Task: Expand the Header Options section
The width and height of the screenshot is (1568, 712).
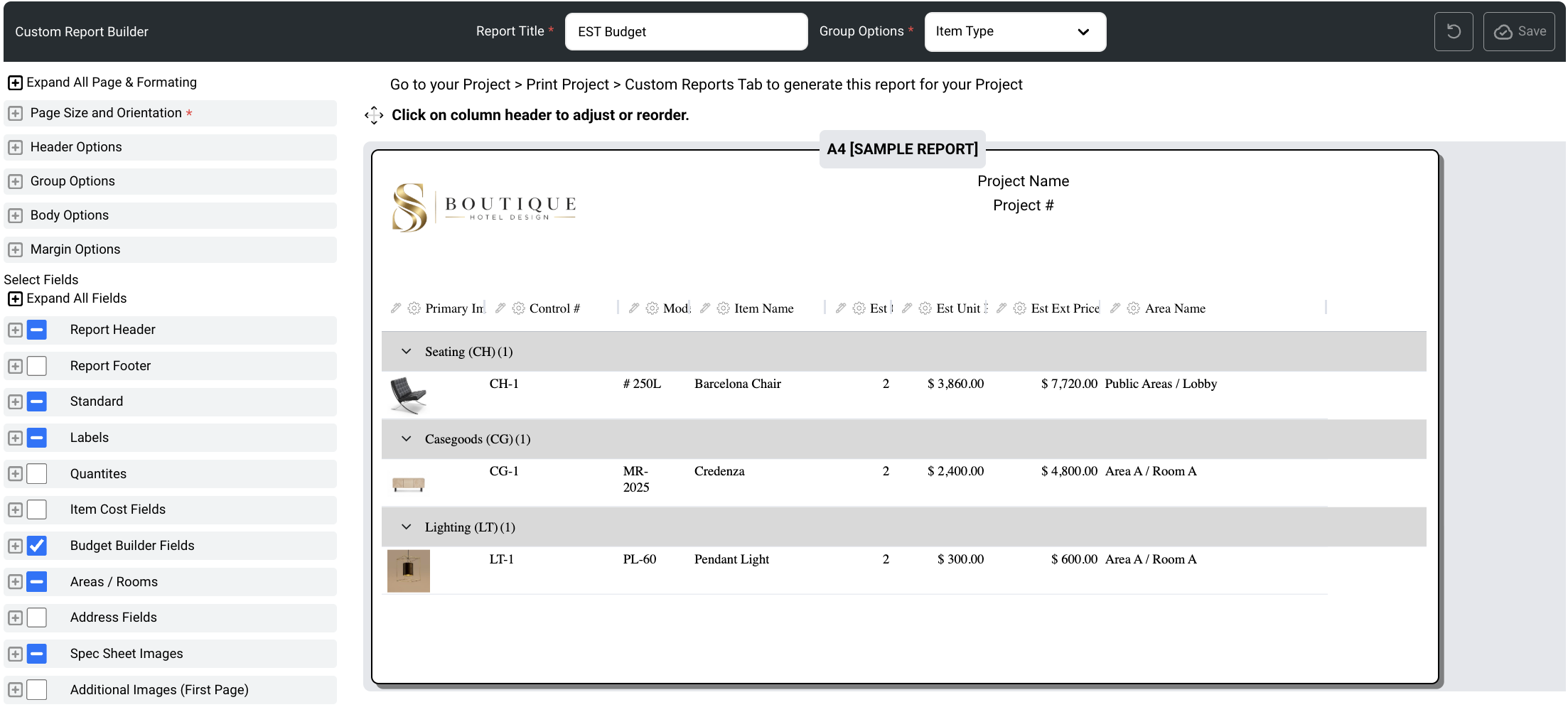Action: (15, 147)
